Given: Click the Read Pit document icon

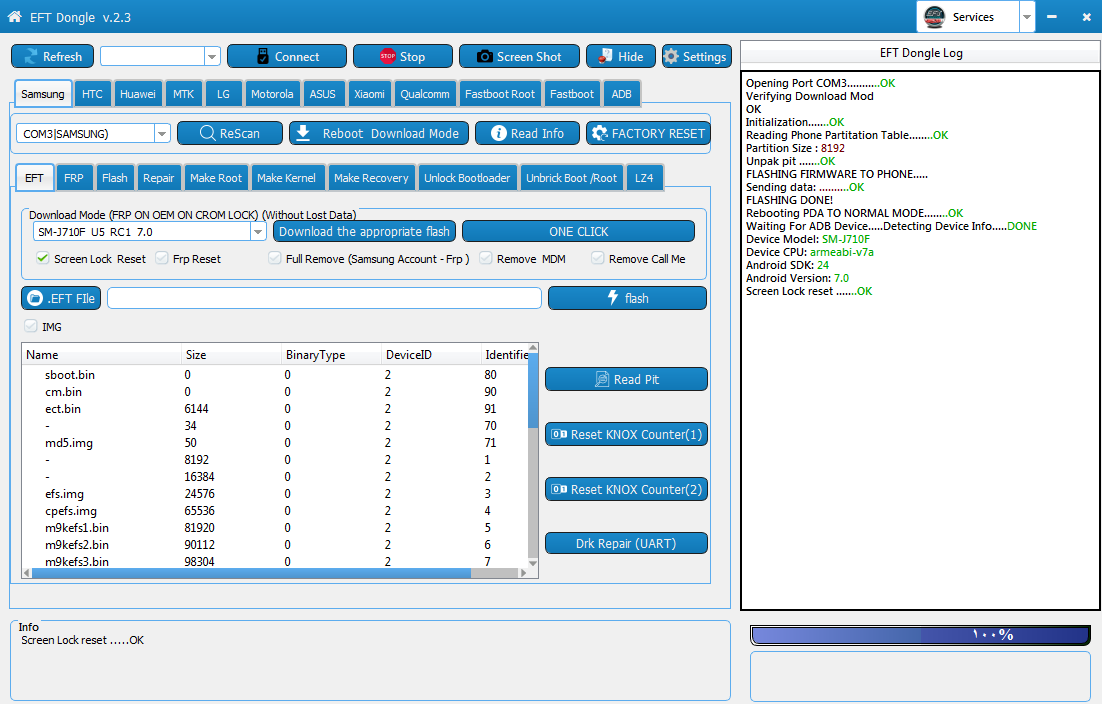Looking at the screenshot, I should (x=602, y=379).
